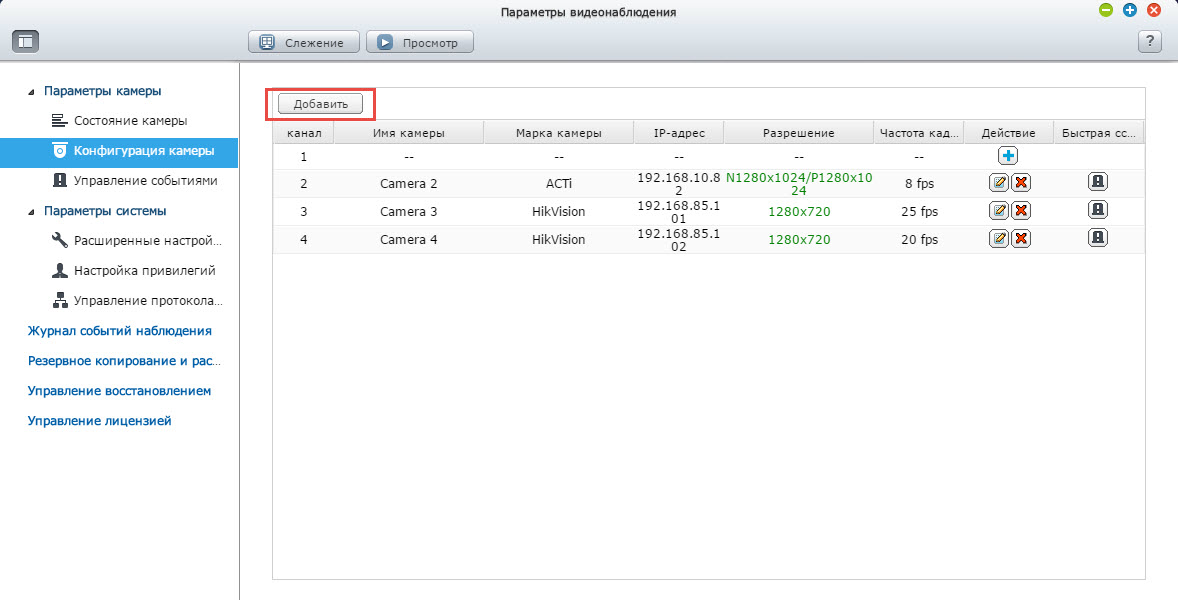Click IP address 192.168.85.101

[x=679, y=212]
